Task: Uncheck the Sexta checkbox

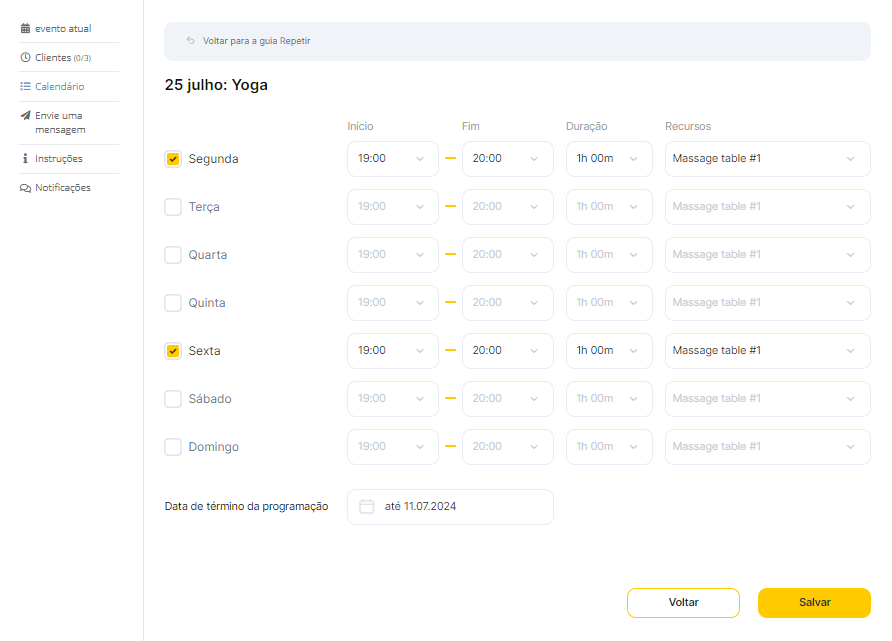Action: (173, 351)
